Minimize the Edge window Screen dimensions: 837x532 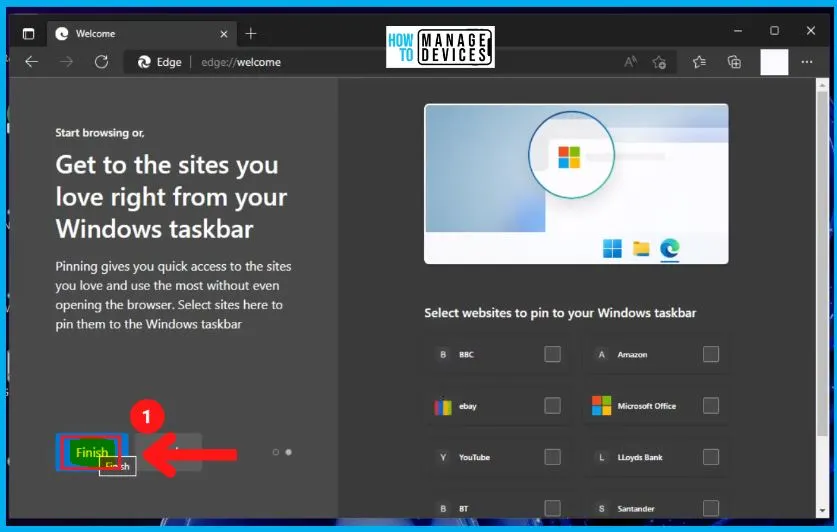point(738,31)
